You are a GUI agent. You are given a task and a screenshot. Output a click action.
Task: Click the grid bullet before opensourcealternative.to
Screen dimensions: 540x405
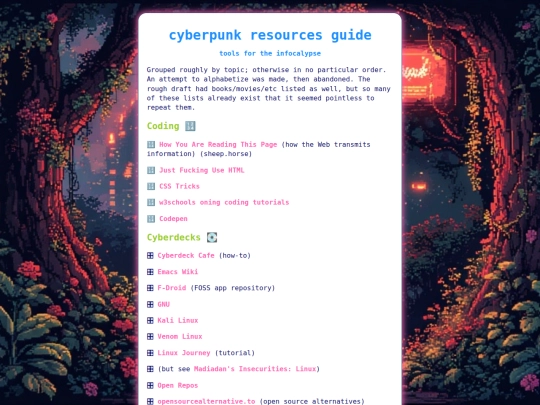[150, 402]
